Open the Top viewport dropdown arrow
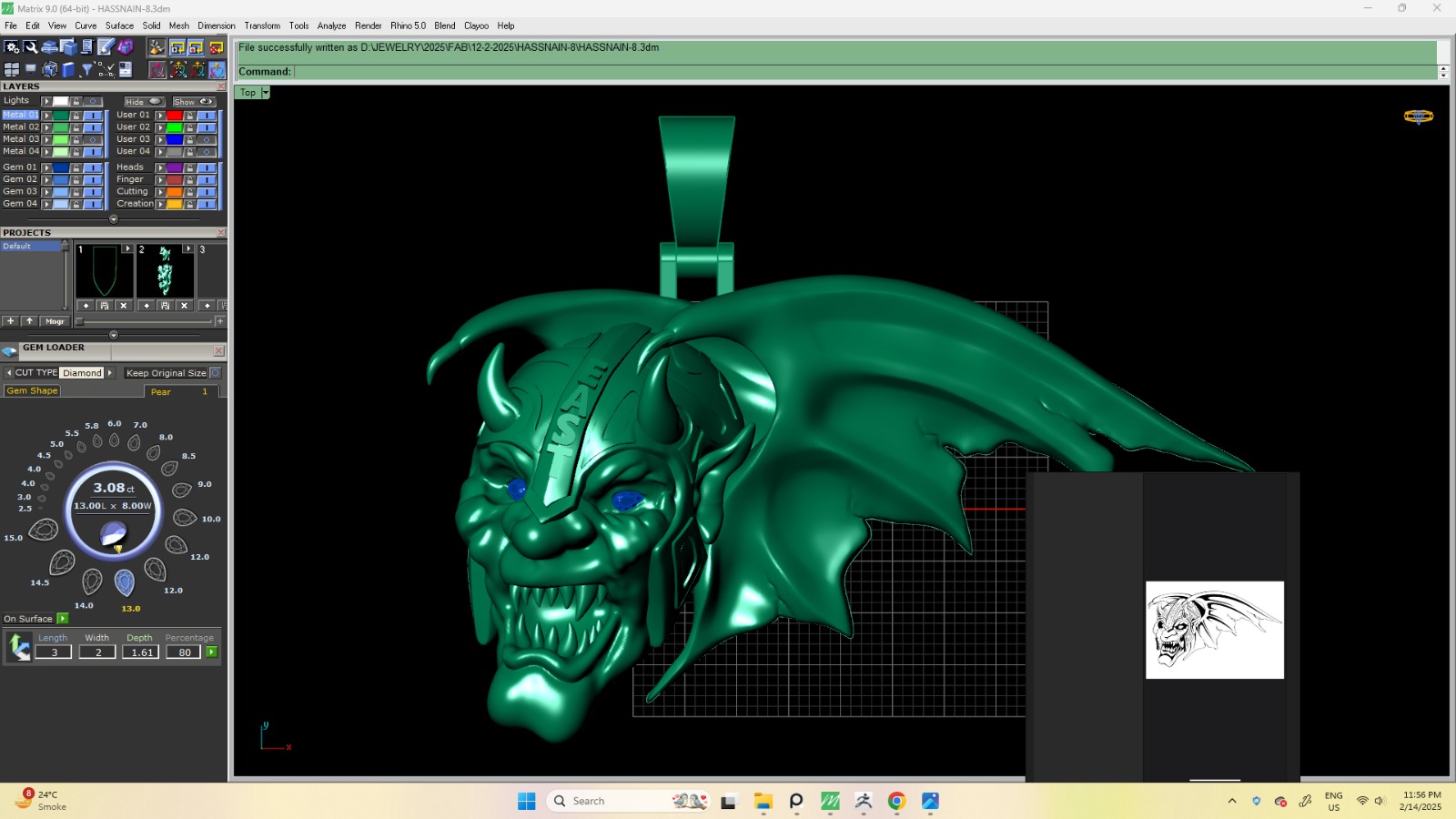Image resolution: width=1456 pixels, height=819 pixels. 266,93
